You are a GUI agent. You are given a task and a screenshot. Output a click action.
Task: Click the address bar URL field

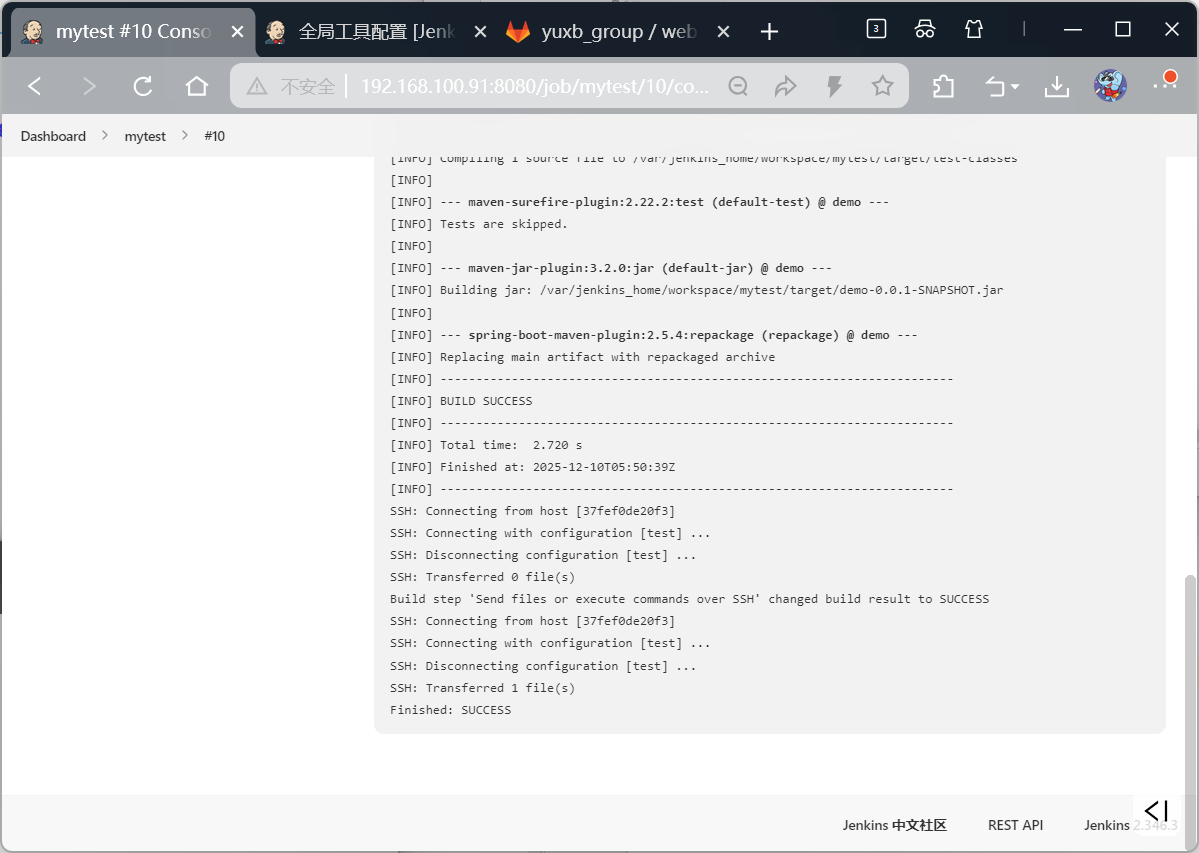click(534, 86)
